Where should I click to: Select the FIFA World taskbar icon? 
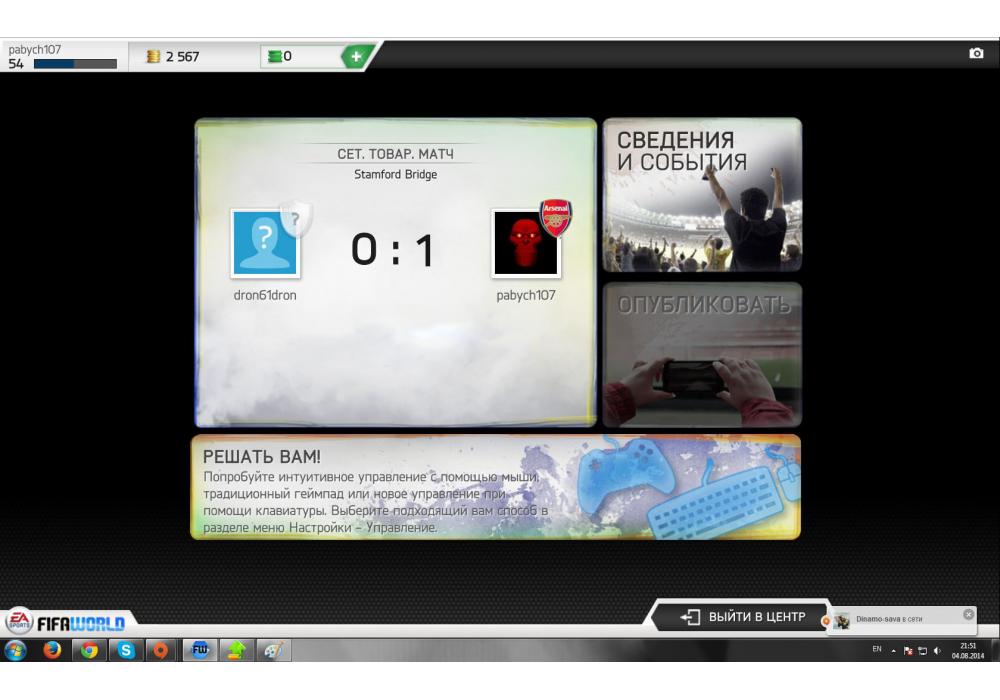[200, 650]
